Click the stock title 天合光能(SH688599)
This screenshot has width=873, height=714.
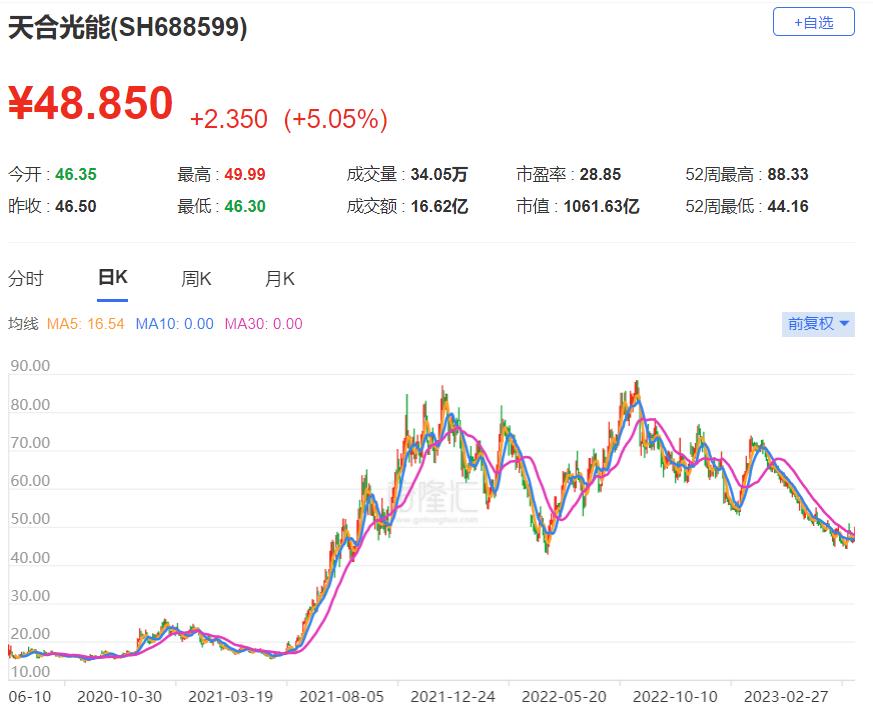[x=127, y=27]
